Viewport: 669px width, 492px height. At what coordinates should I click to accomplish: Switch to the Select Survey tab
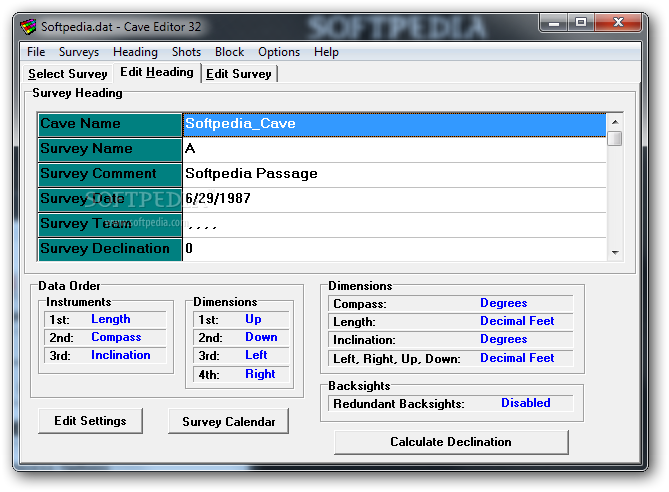[x=68, y=74]
